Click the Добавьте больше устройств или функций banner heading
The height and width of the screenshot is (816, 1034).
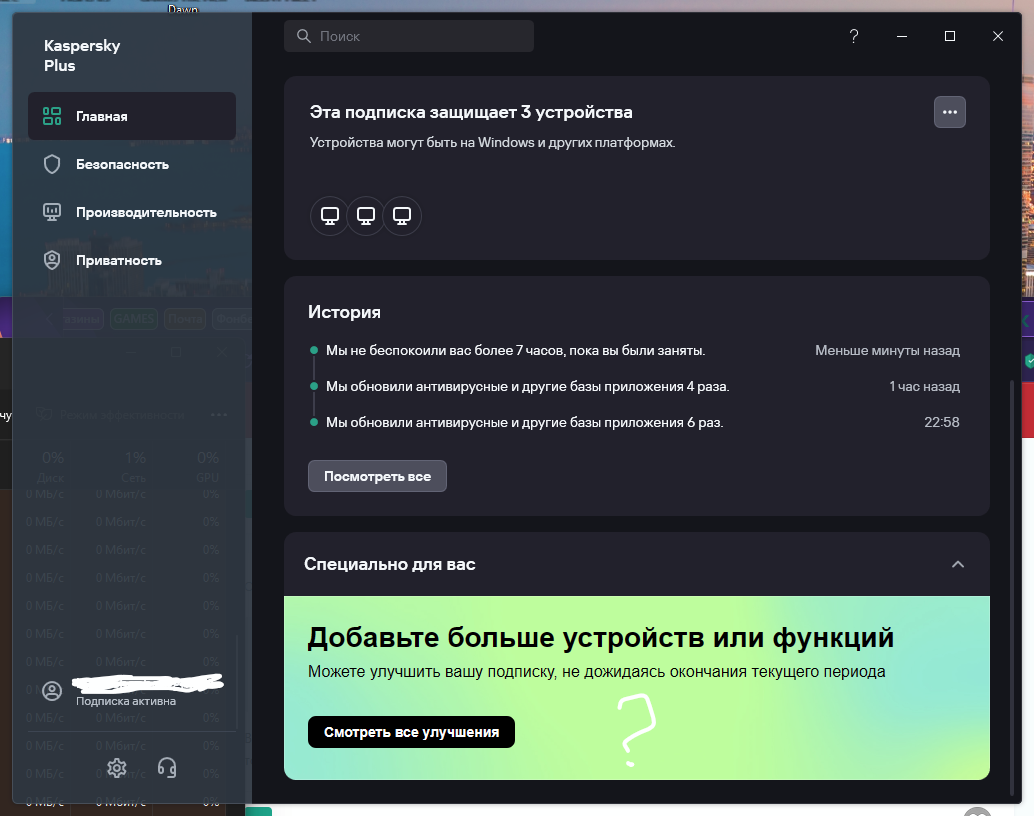601,638
